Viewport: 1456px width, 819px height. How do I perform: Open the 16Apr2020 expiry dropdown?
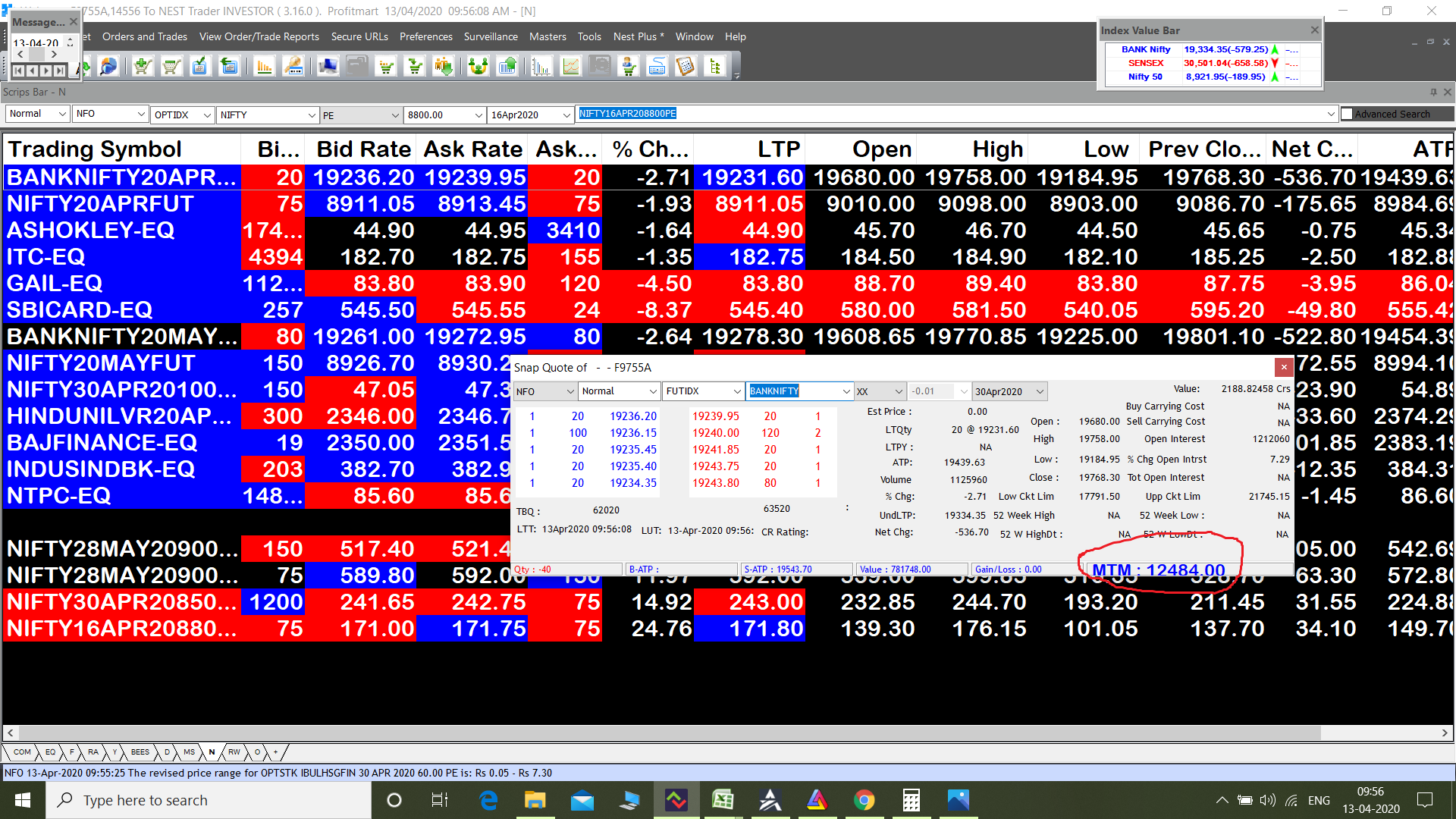tap(566, 115)
